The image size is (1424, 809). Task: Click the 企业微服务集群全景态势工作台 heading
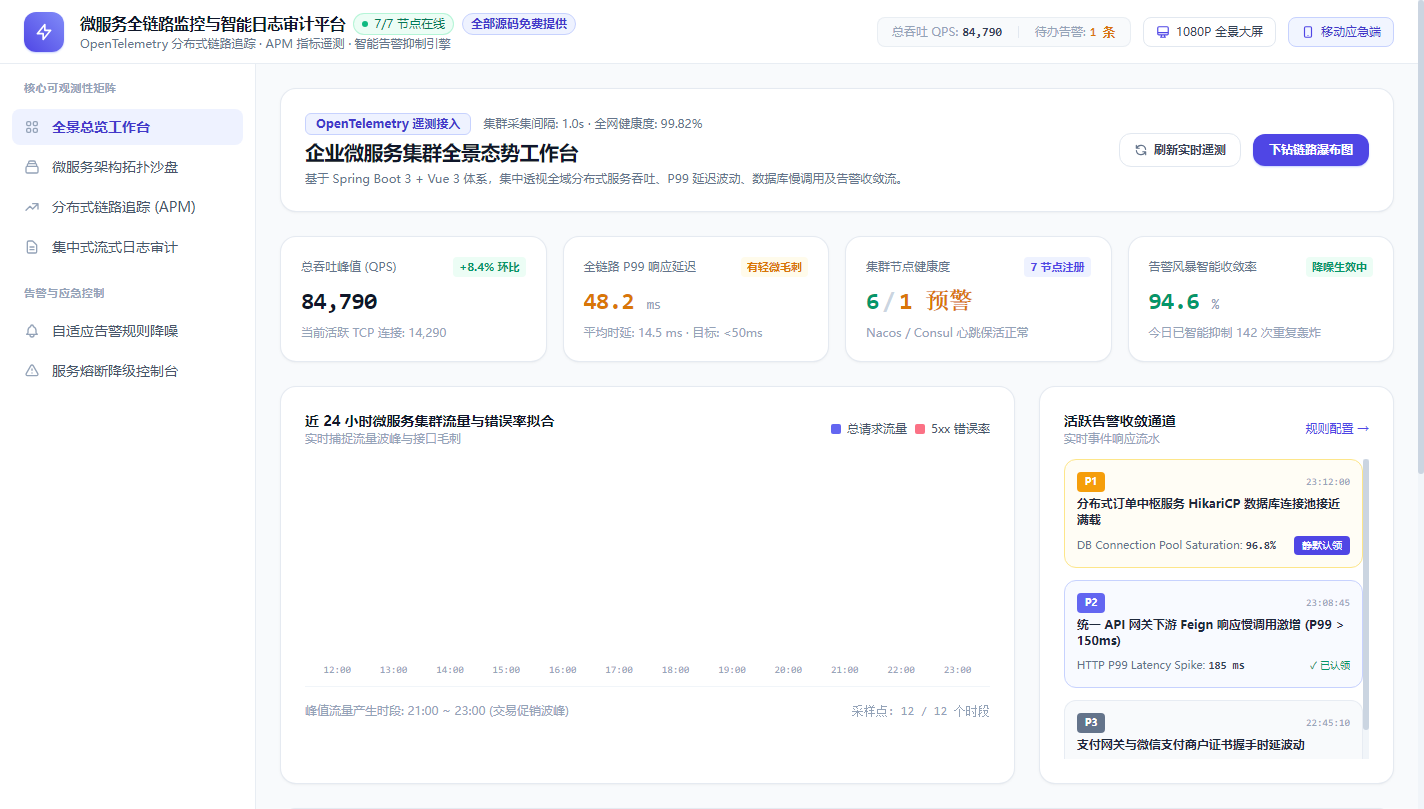441,153
